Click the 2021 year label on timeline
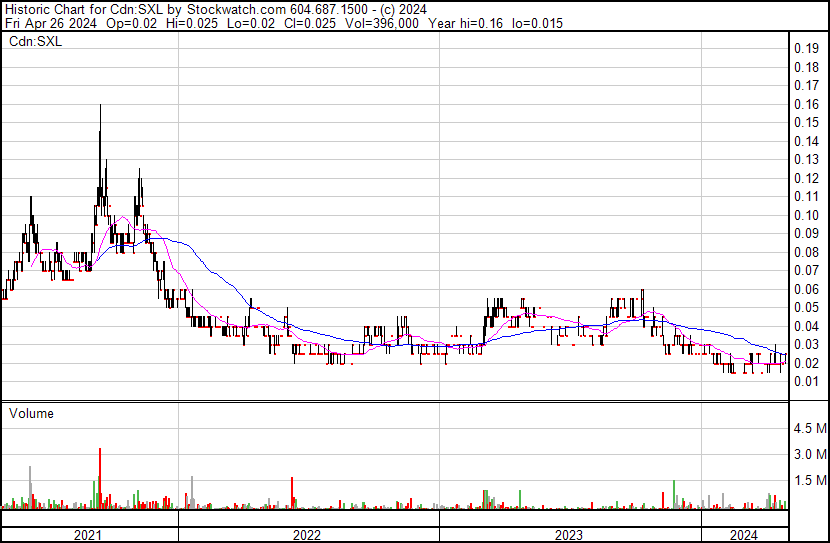 click(88, 535)
